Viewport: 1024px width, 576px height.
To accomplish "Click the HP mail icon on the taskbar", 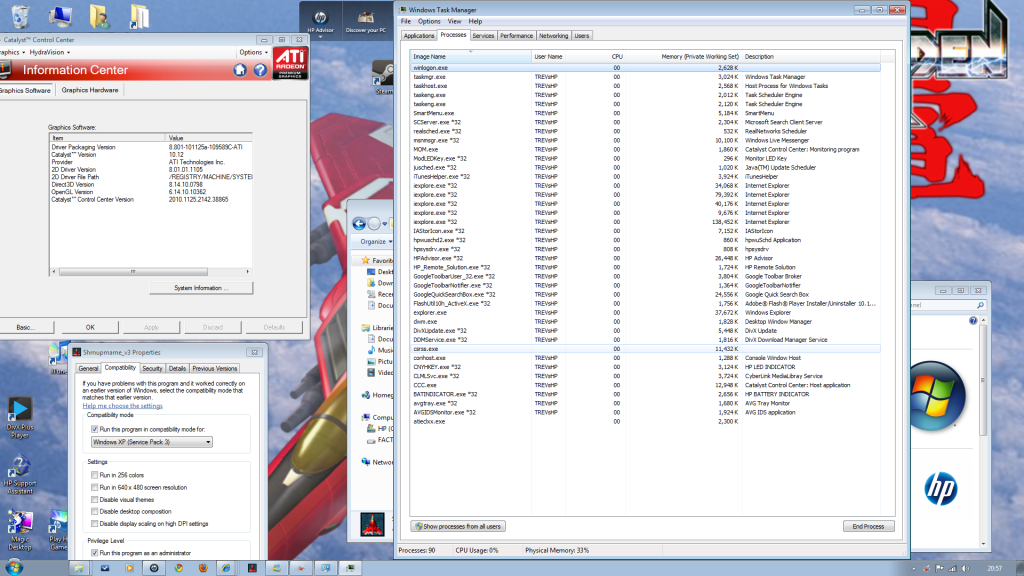I will point(104,568).
